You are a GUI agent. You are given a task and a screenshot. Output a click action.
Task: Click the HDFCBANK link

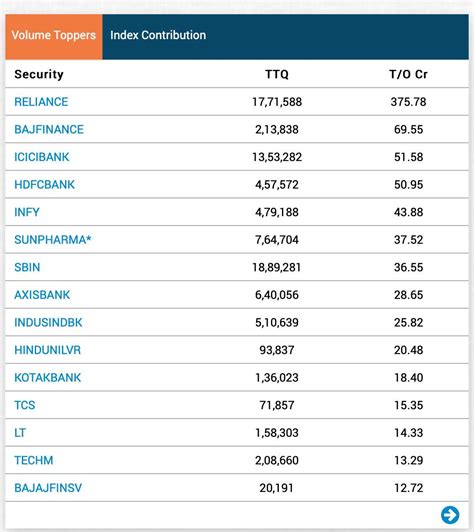[44, 185]
